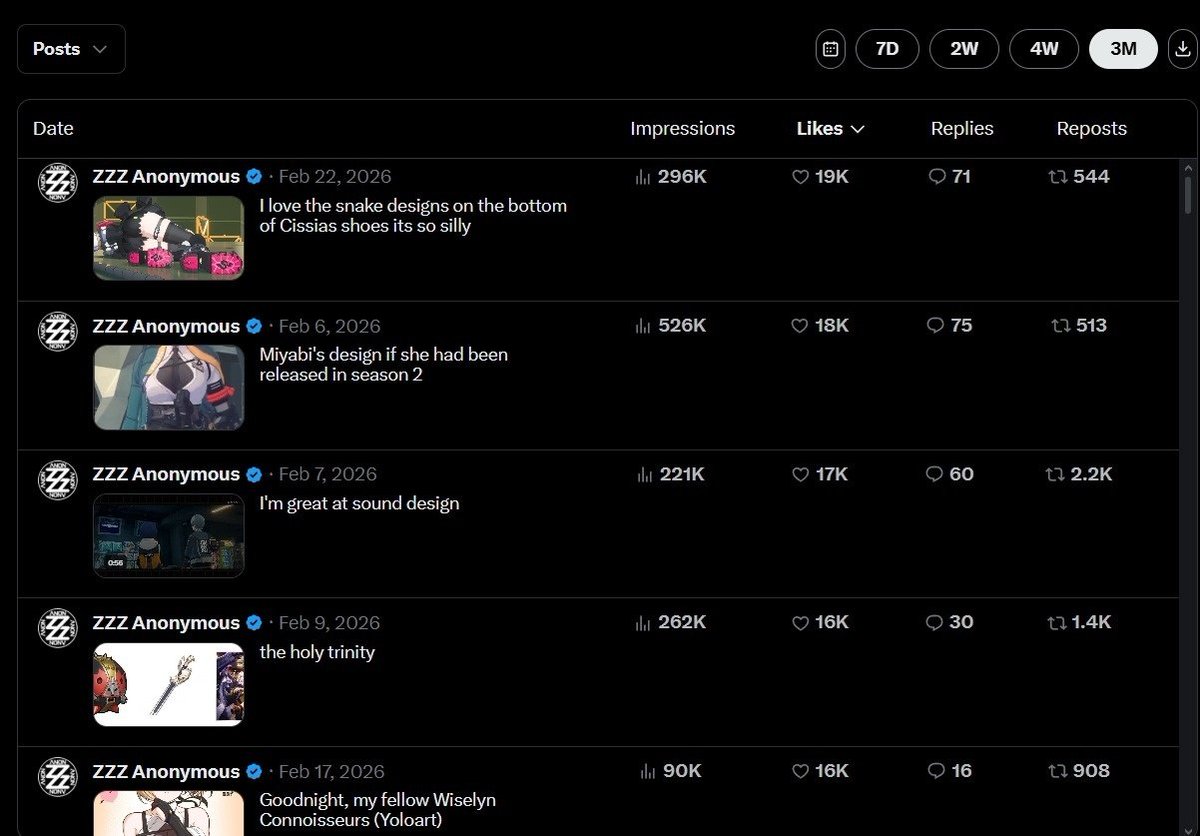Click repost icon next to 908
The height and width of the screenshot is (836, 1200).
pos(1058,772)
